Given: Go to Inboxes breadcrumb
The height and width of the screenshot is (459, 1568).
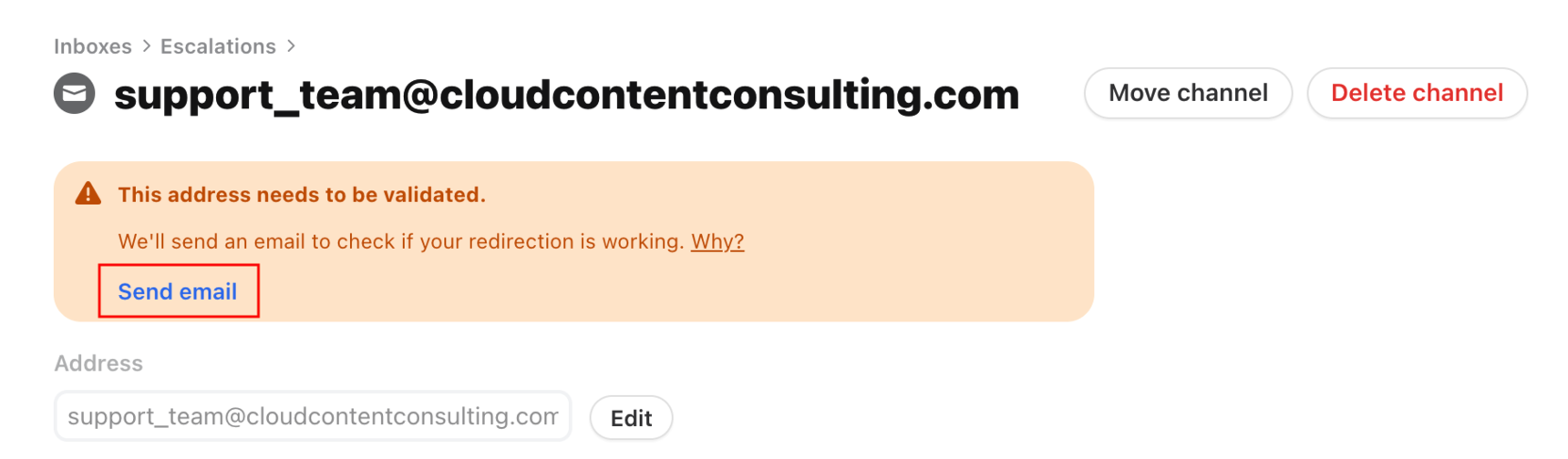Looking at the screenshot, I should click(93, 46).
